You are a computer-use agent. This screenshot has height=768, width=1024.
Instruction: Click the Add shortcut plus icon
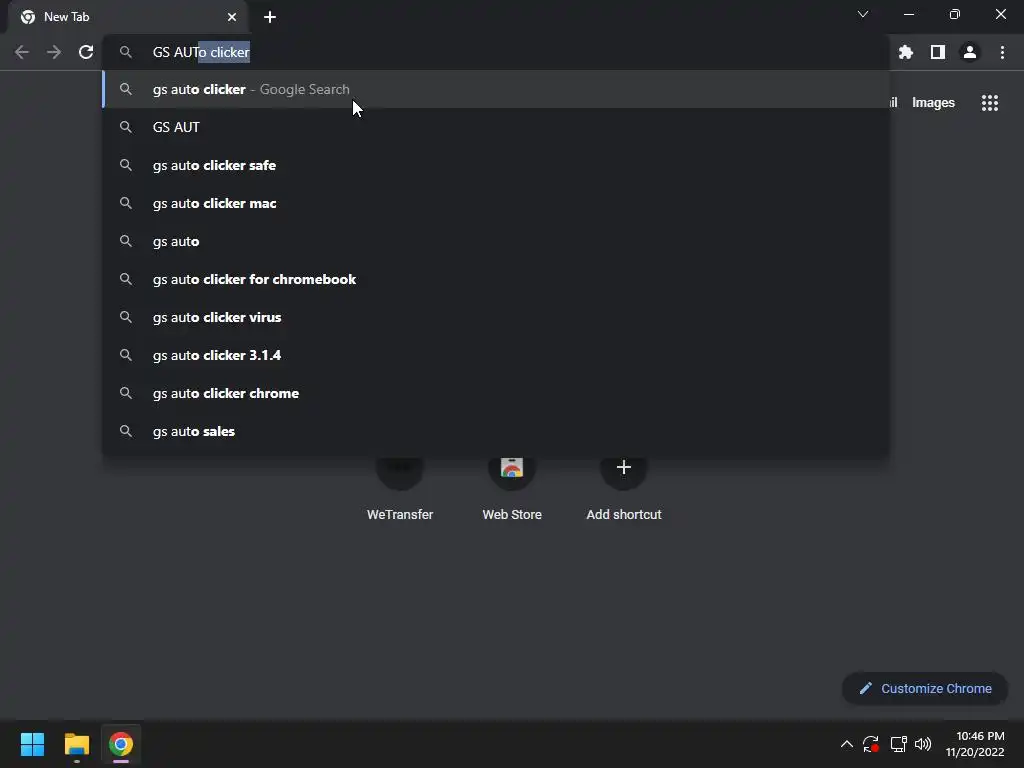pyautogui.click(x=624, y=468)
